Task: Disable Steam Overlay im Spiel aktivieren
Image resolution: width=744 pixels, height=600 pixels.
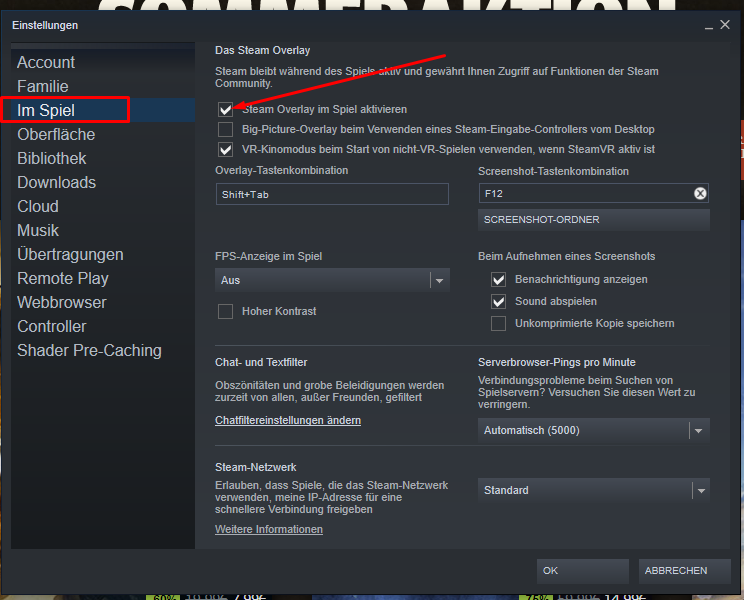Action: click(226, 109)
